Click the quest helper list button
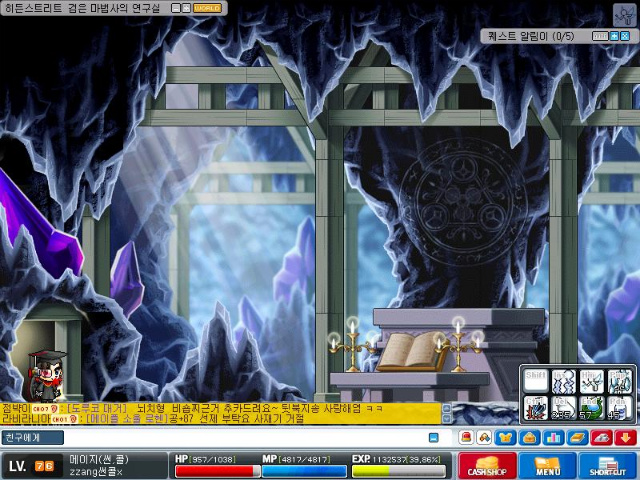 (600, 36)
